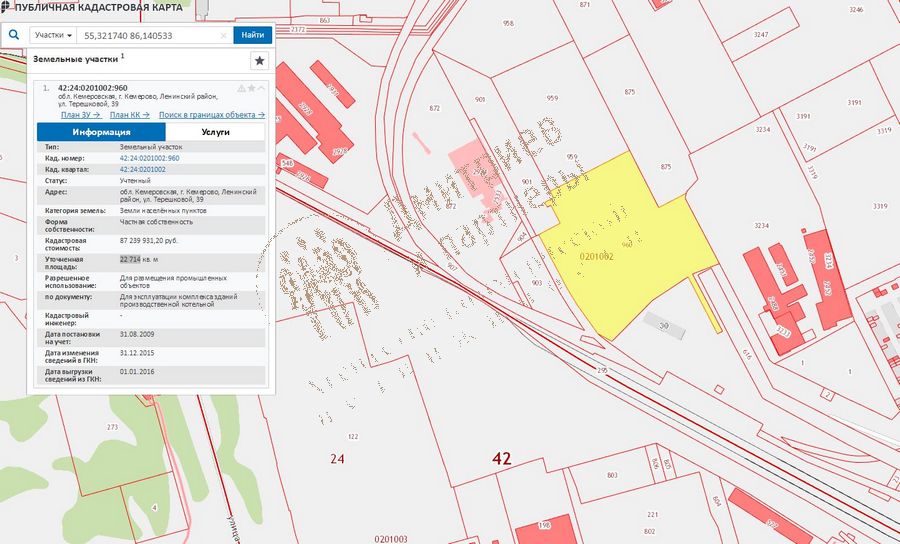
Task: Open the План ЗУ link
Action: pos(81,115)
